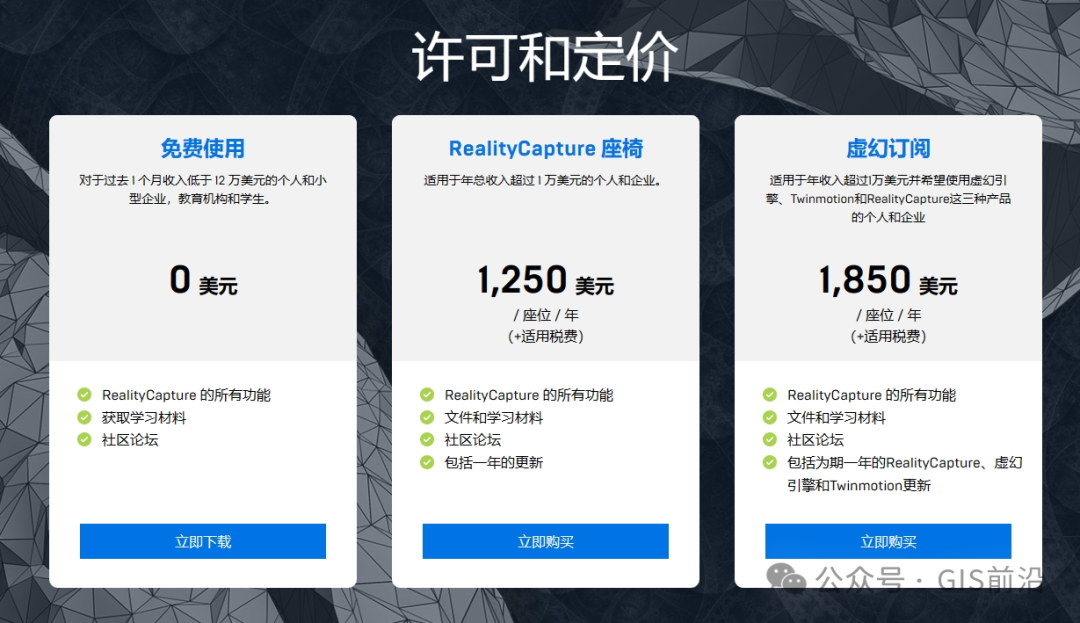This screenshot has width=1080, height=623.
Task: Click the description 适用于年总收入超过 1 万美元的个人和企业
Action: 543,180
